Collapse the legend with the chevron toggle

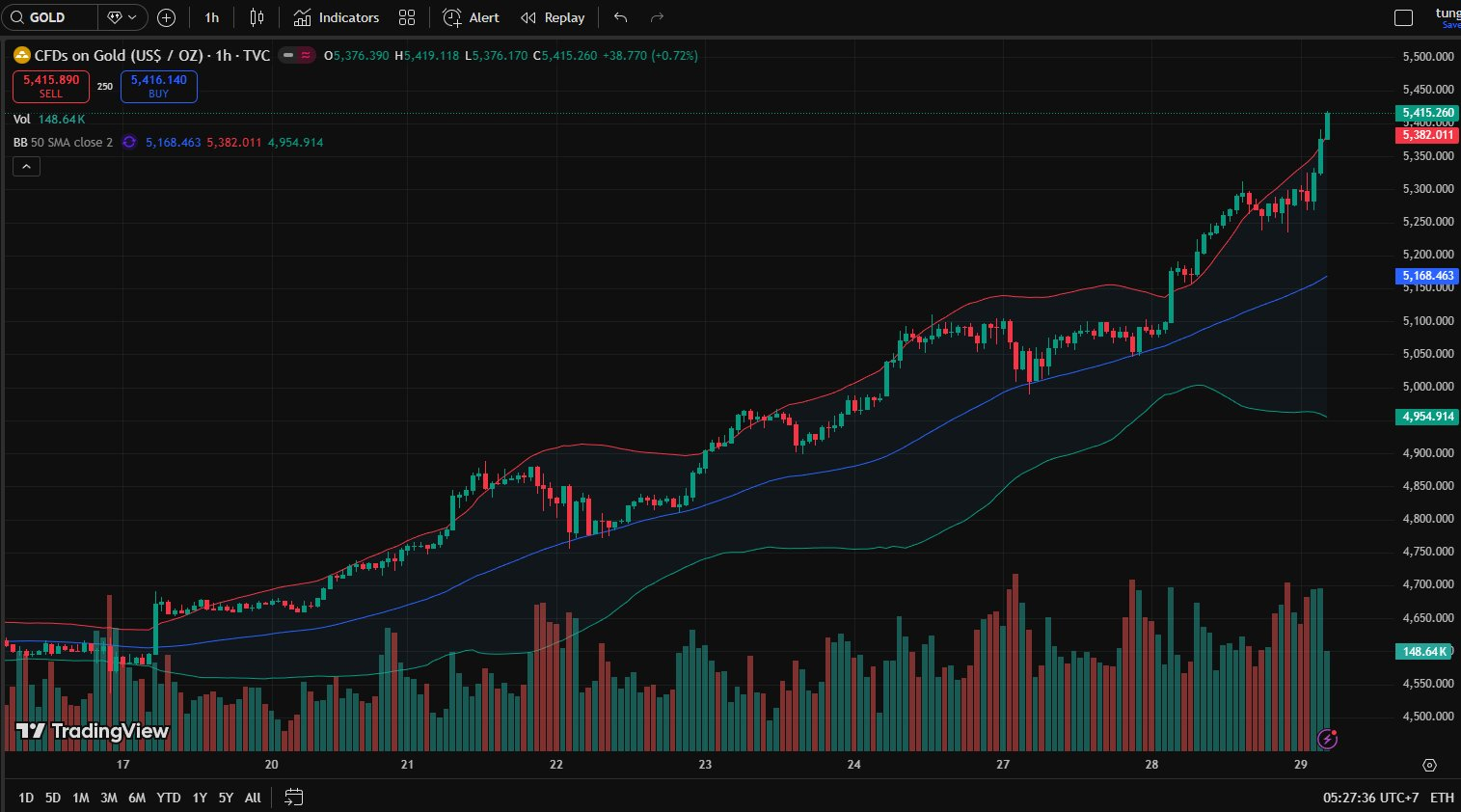click(26, 165)
